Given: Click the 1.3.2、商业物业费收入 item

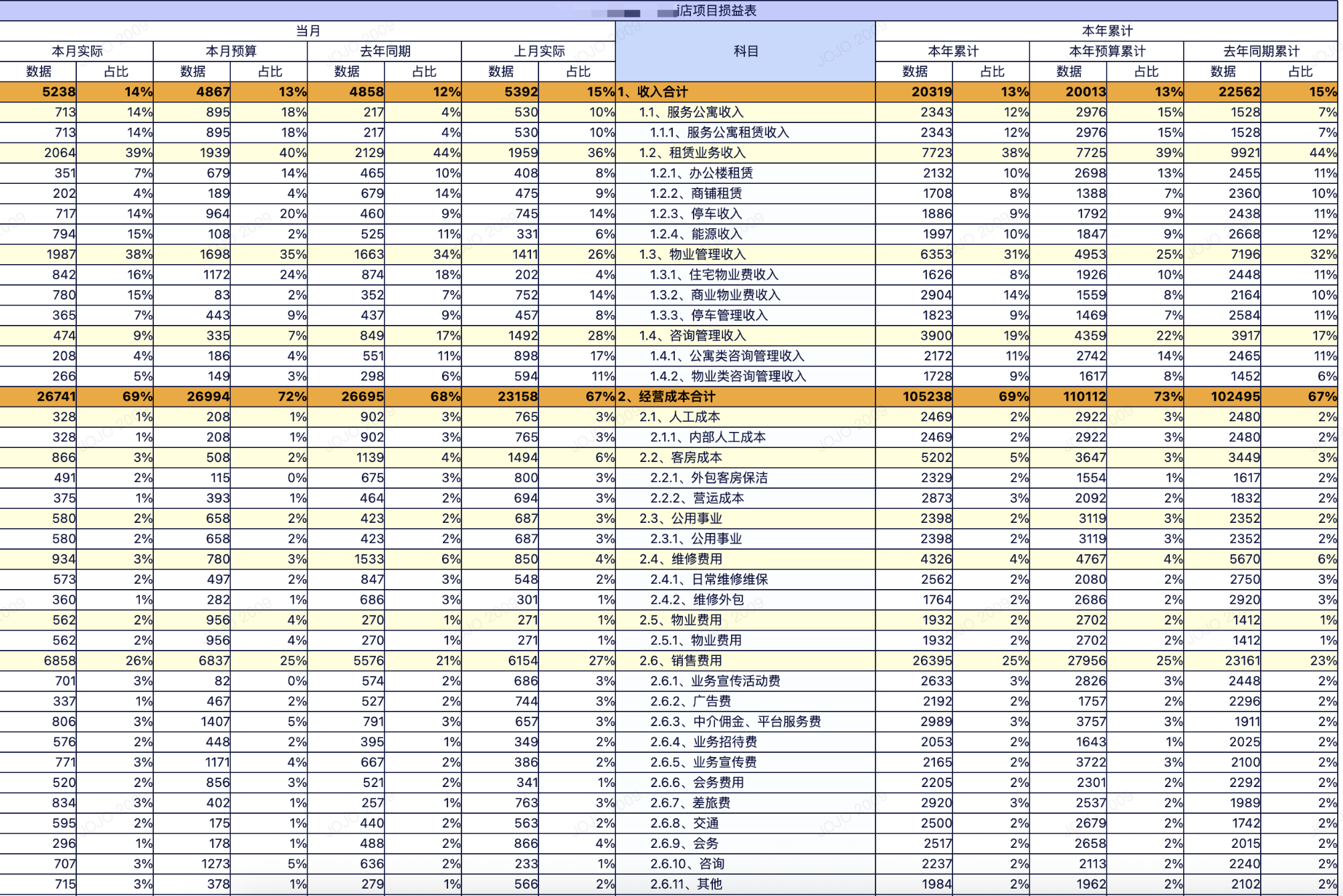Looking at the screenshot, I should 714,295.
